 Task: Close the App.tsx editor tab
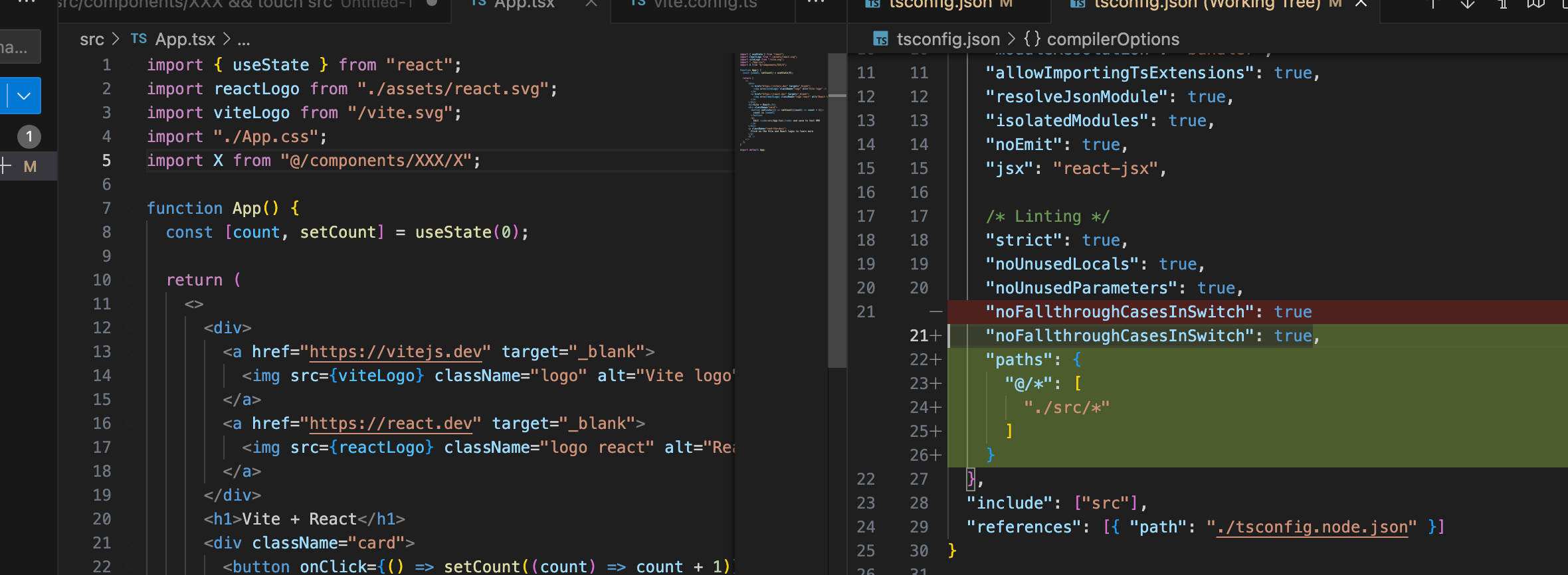click(591, 3)
